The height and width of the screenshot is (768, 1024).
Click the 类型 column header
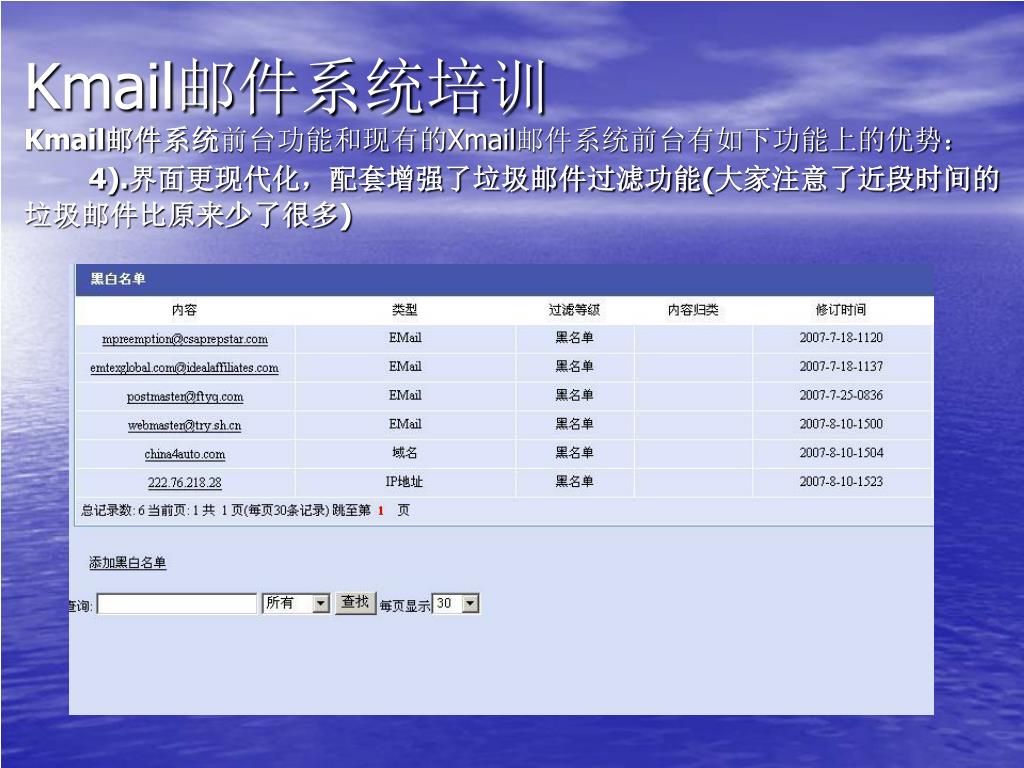pyautogui.click(x=404, y=310)
